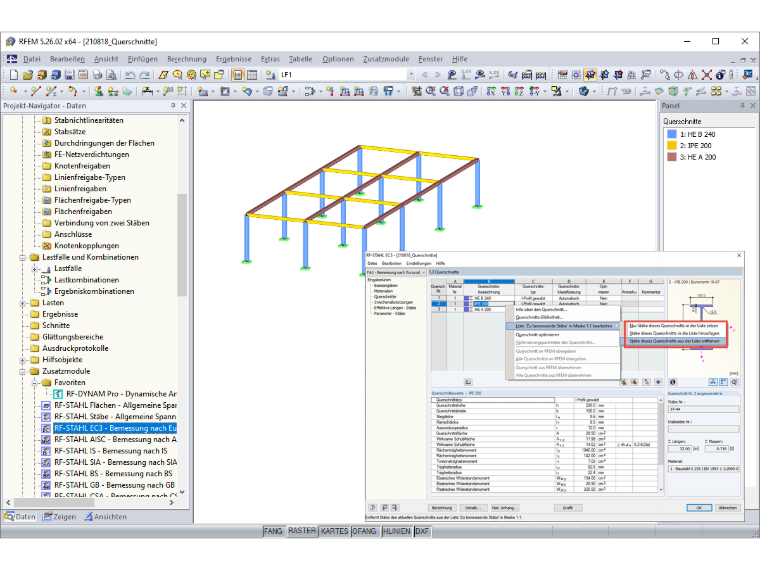Save model with the floppy disk icon
Screen dimensions: 760x570
[69, 75]
